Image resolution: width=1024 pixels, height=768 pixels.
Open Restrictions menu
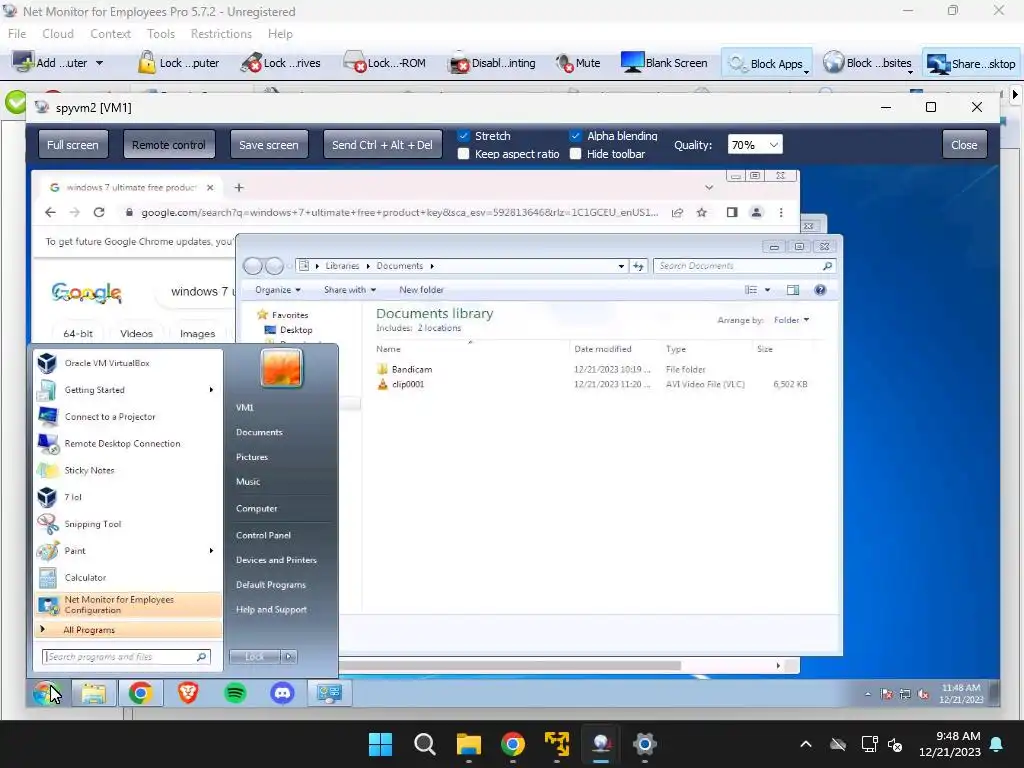[221, 33]
